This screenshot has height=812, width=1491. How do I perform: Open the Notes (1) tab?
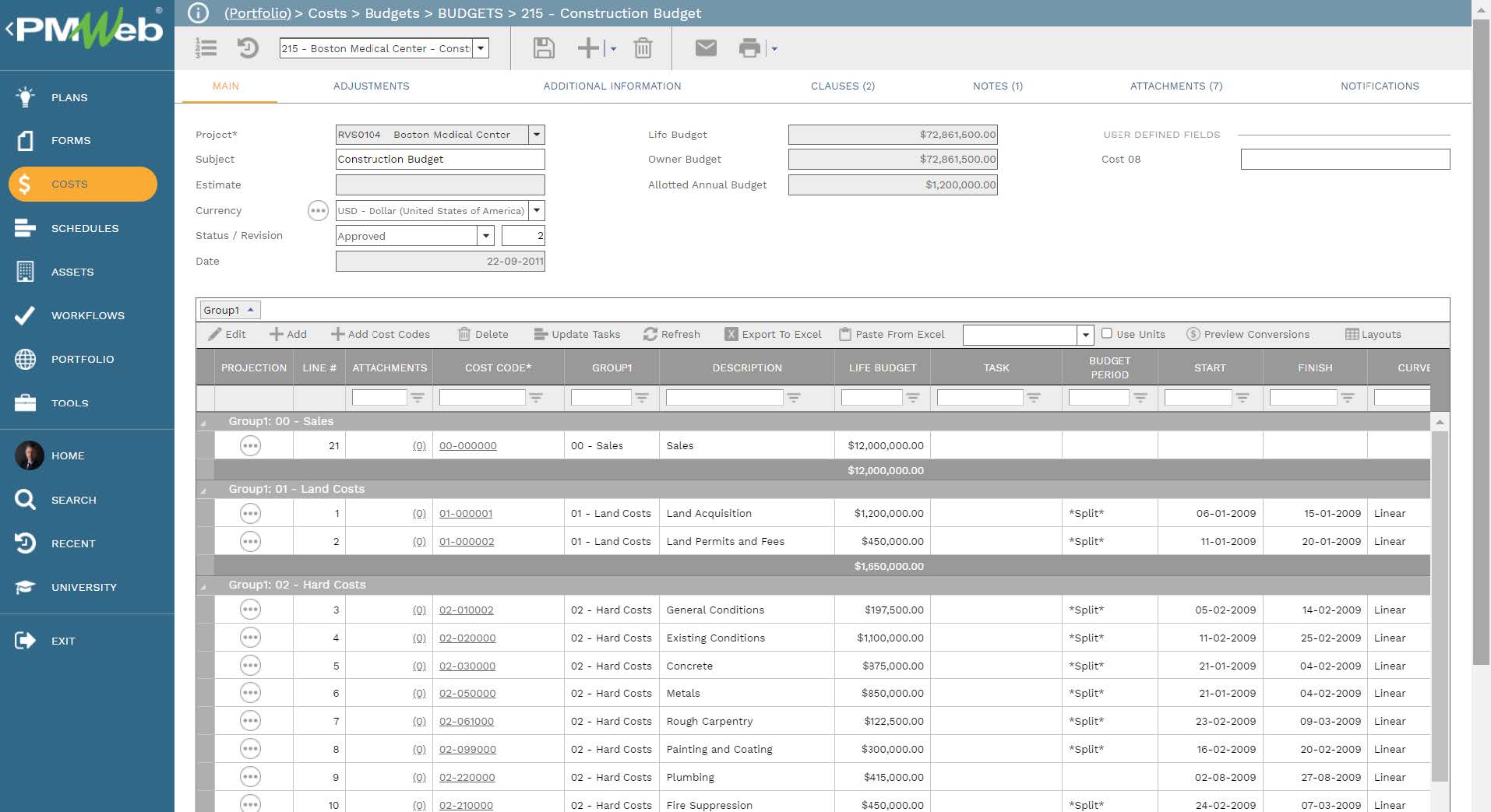(997, 86)
